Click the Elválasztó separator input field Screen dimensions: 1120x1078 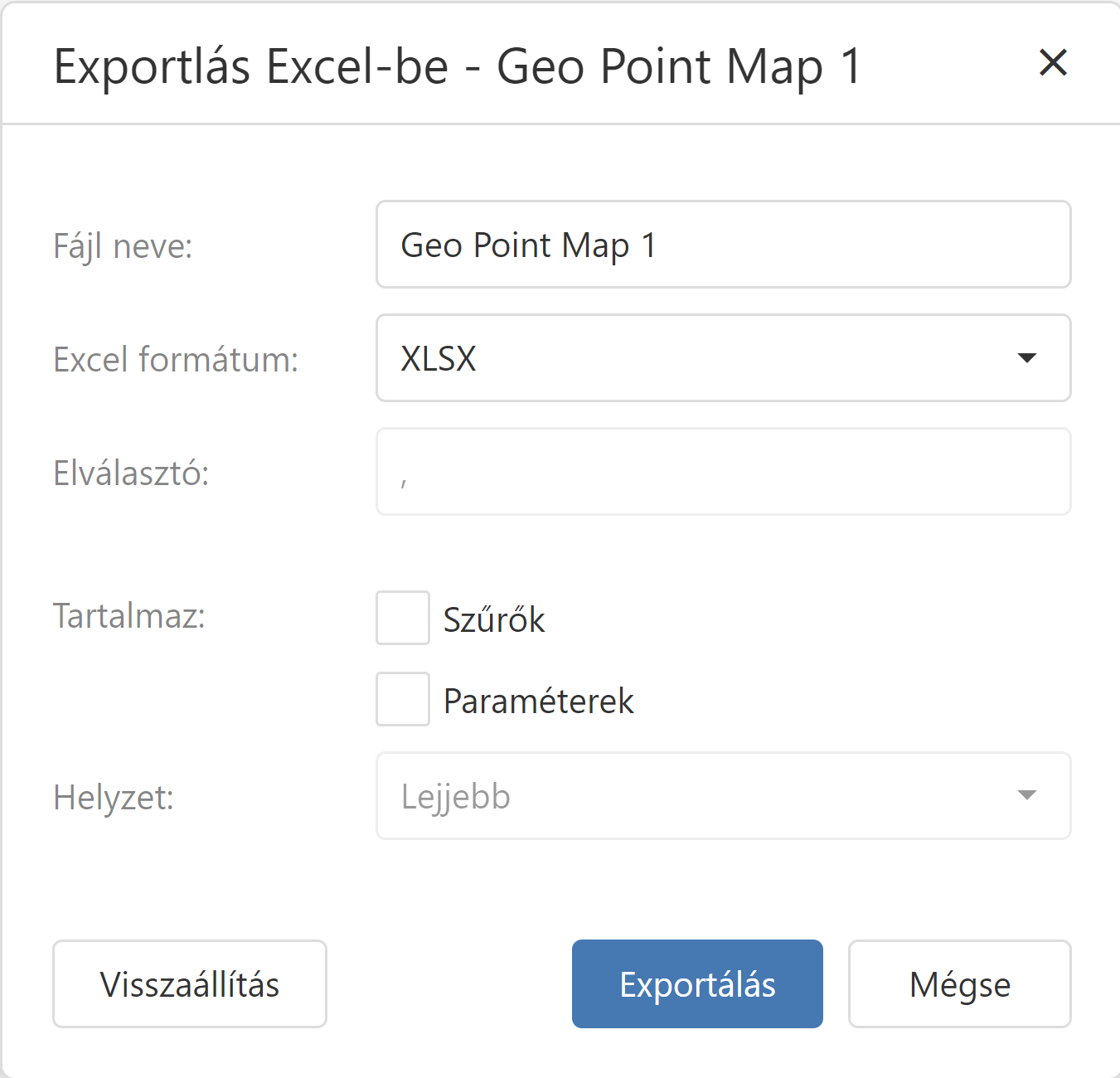click(x=723, y=472)
